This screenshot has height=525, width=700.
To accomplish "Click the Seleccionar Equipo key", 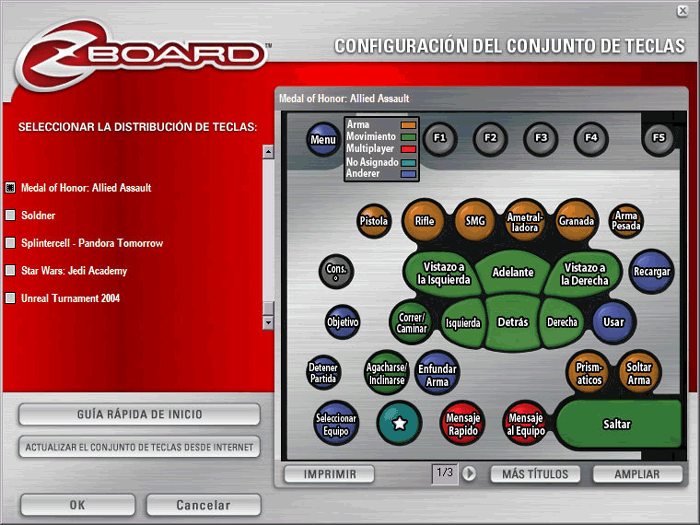I will point(336,424).
